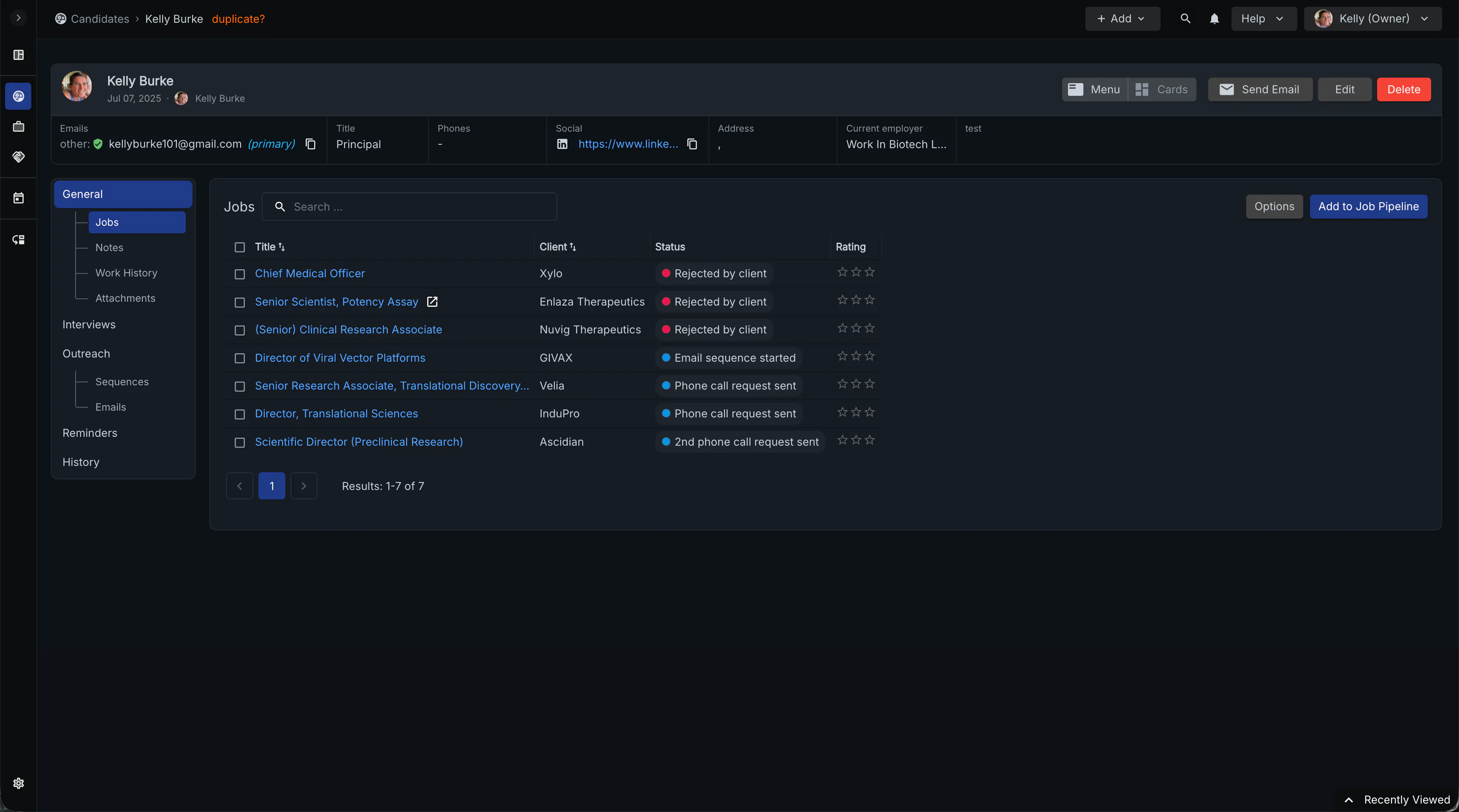
Task: Open the History section
Action: click(81, 462)
